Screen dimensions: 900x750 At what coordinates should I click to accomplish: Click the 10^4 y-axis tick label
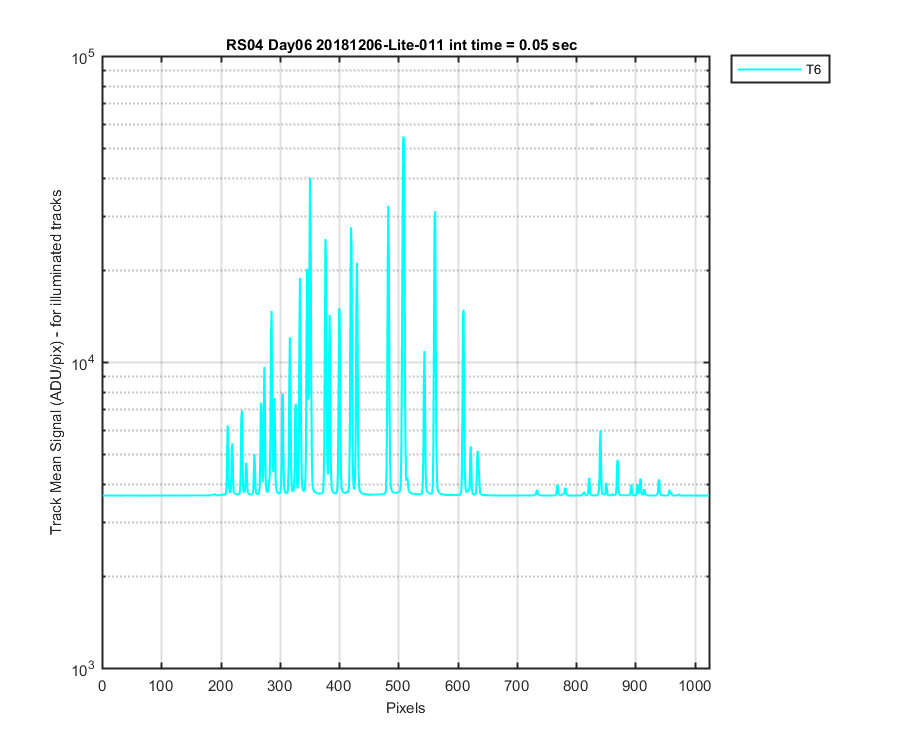point(84,363)
